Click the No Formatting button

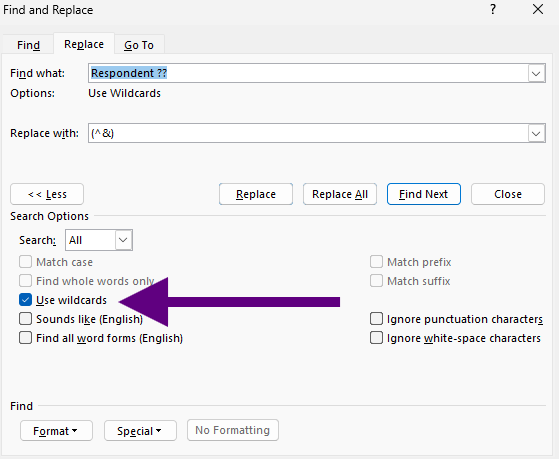[x=232, y=430]
